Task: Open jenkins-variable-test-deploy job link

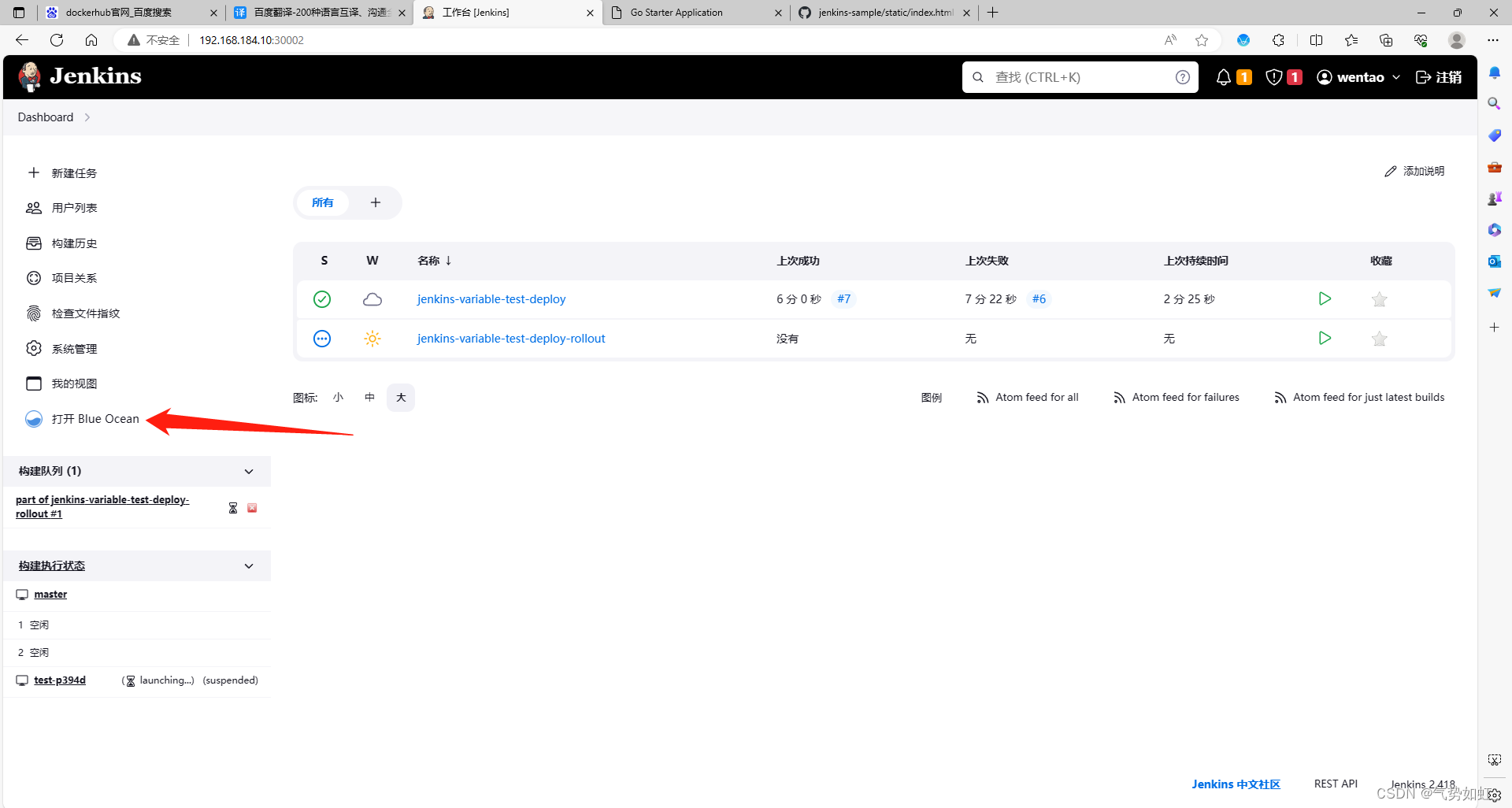Action: (491, 299)
